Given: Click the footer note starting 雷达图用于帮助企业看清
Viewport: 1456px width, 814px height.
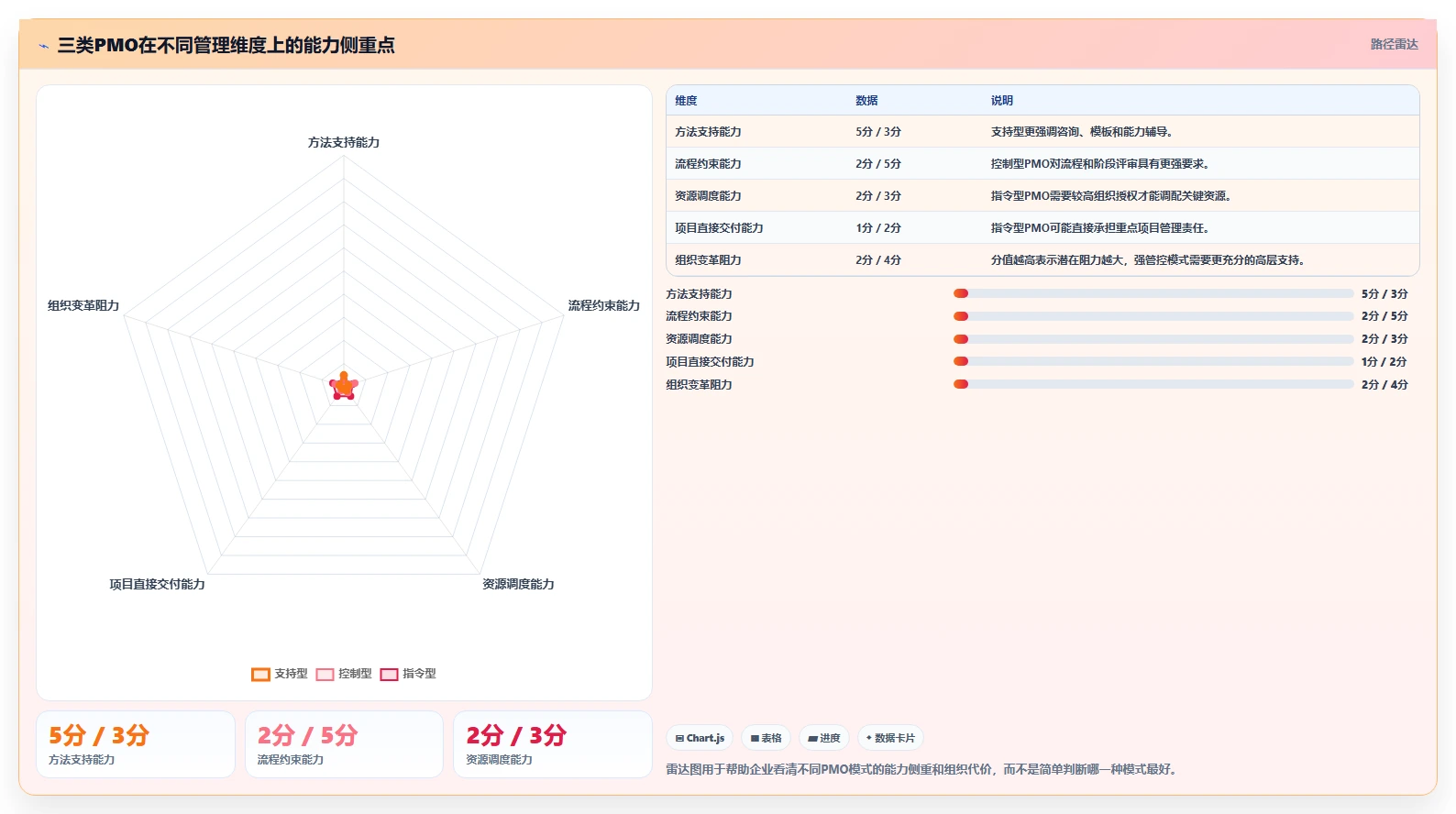Looking at the screenshot, I should point(922,770).
